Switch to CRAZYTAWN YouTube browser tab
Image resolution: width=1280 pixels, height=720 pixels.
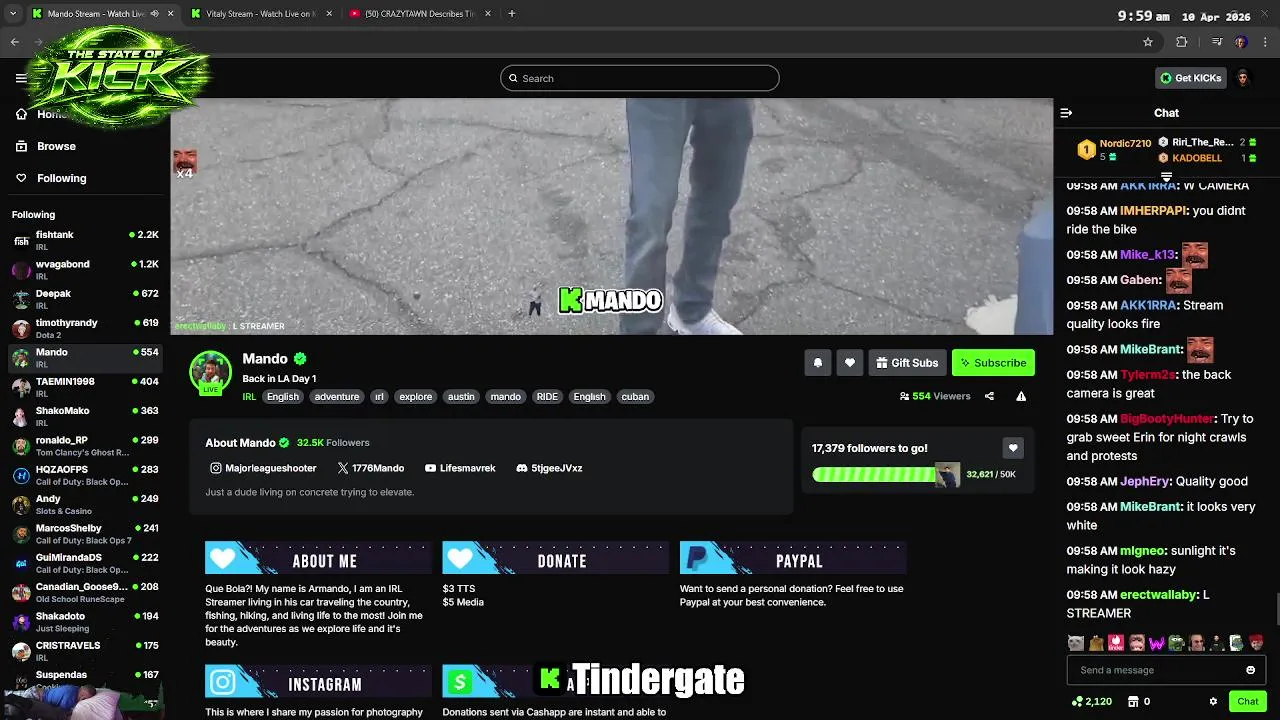tap(420, 14)
